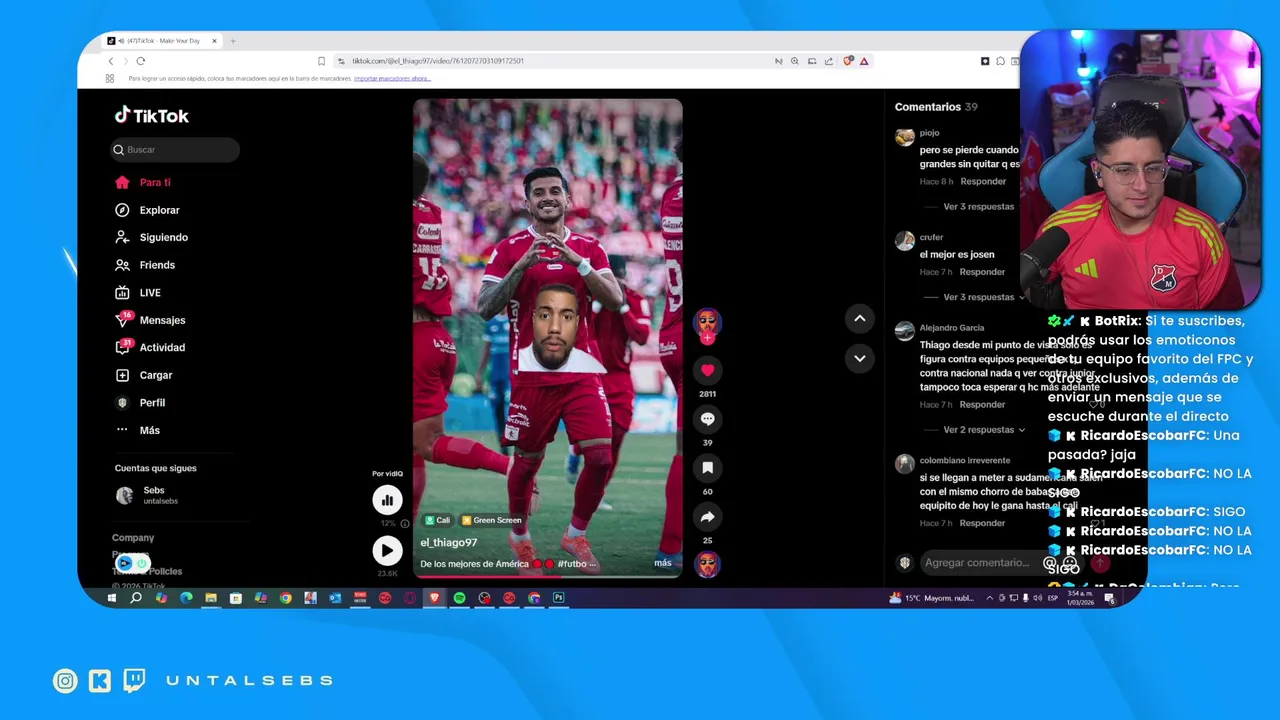1280x720 pixels.
Task: Select the TikTok URL in the address bar
Action: click(x=437, y=61)
